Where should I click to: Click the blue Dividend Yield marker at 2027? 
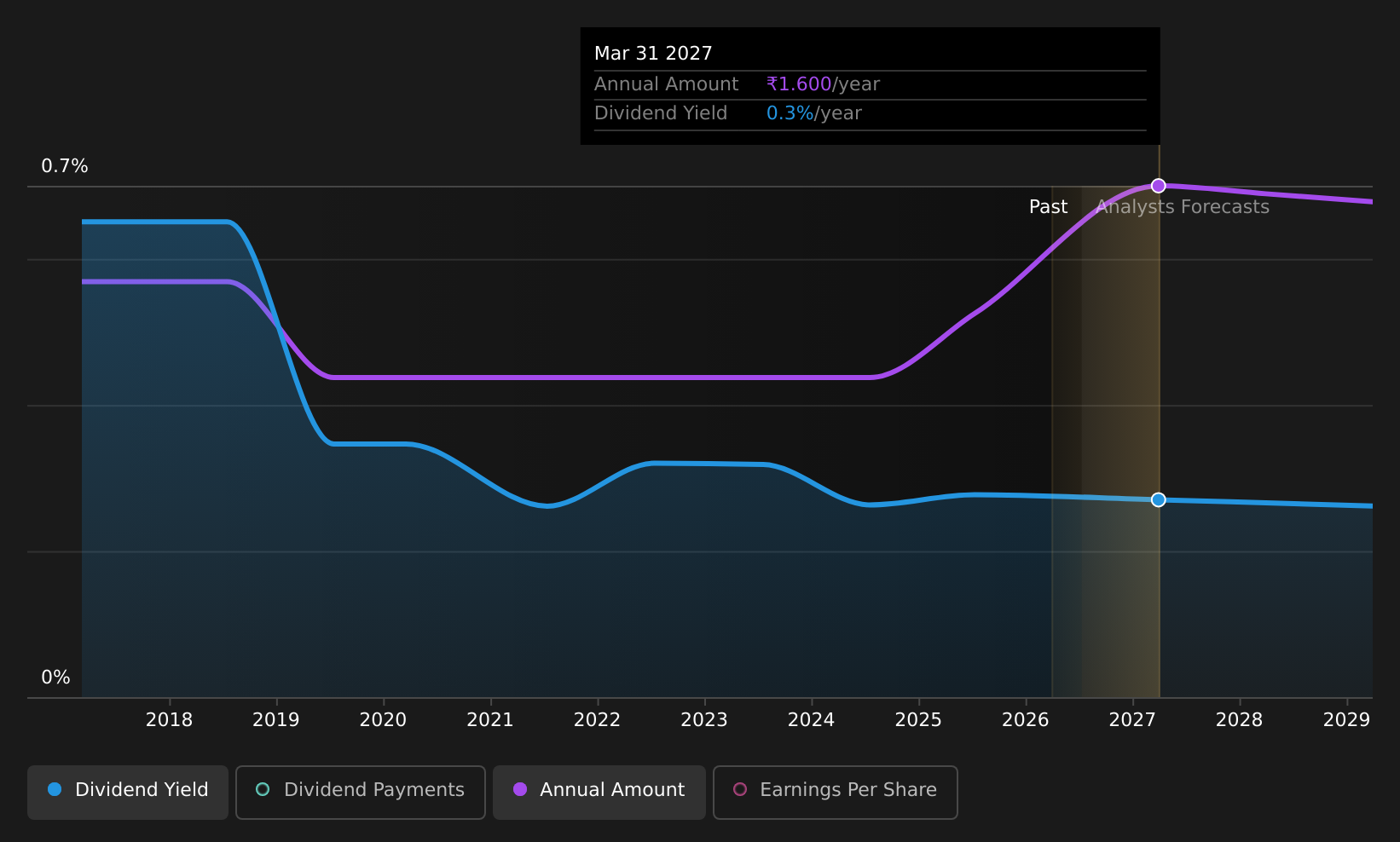pos(1158,499)
